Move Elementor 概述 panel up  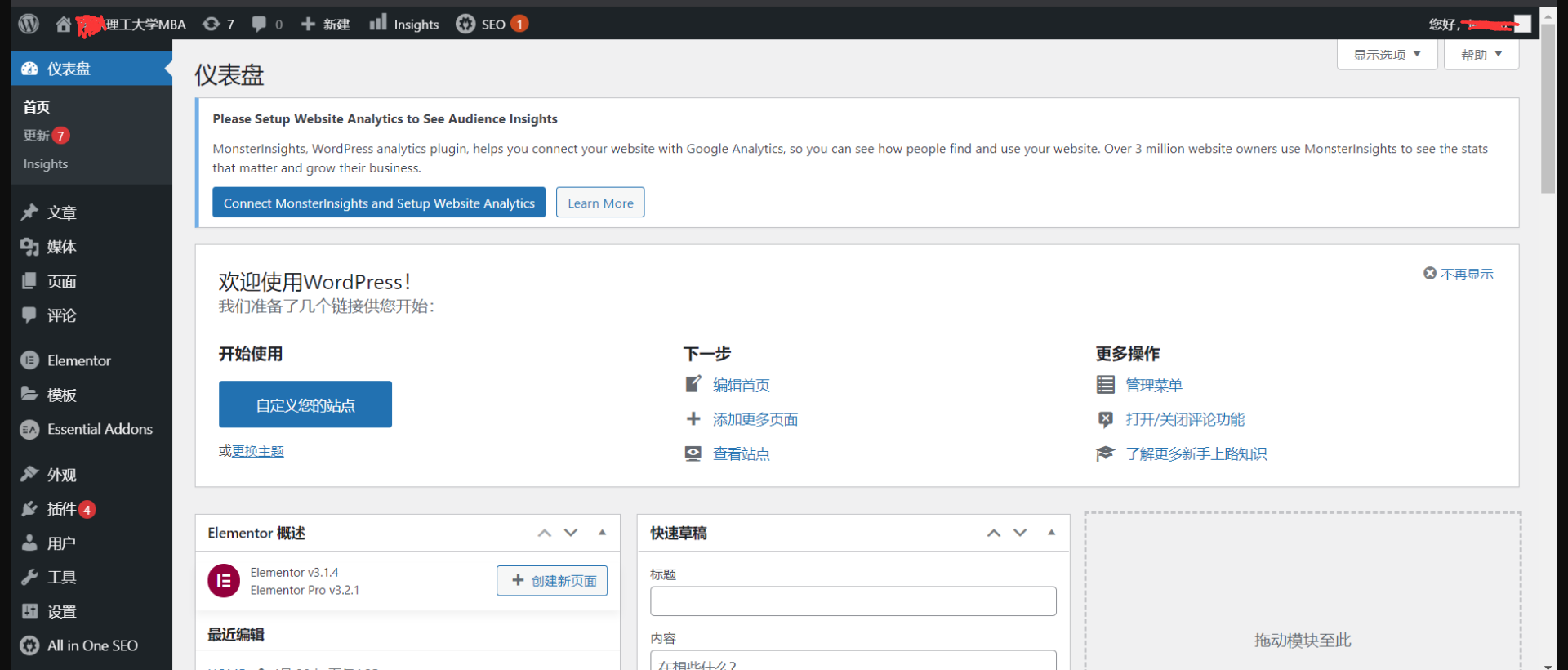(x=545, y=533)
